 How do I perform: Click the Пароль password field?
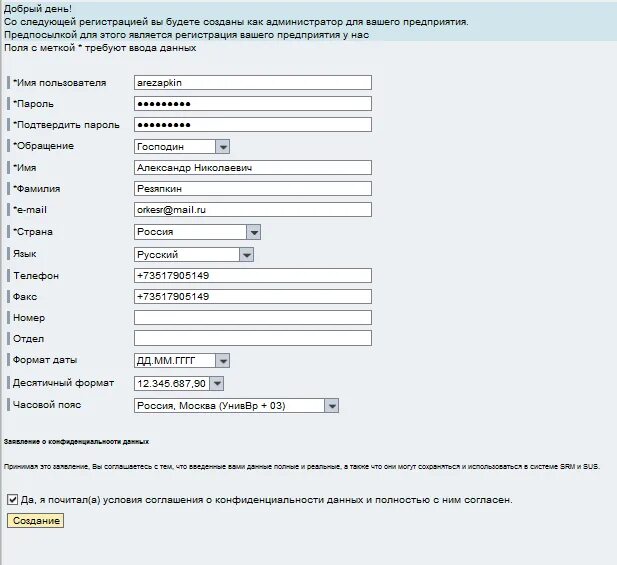click(x=252, y=104)
